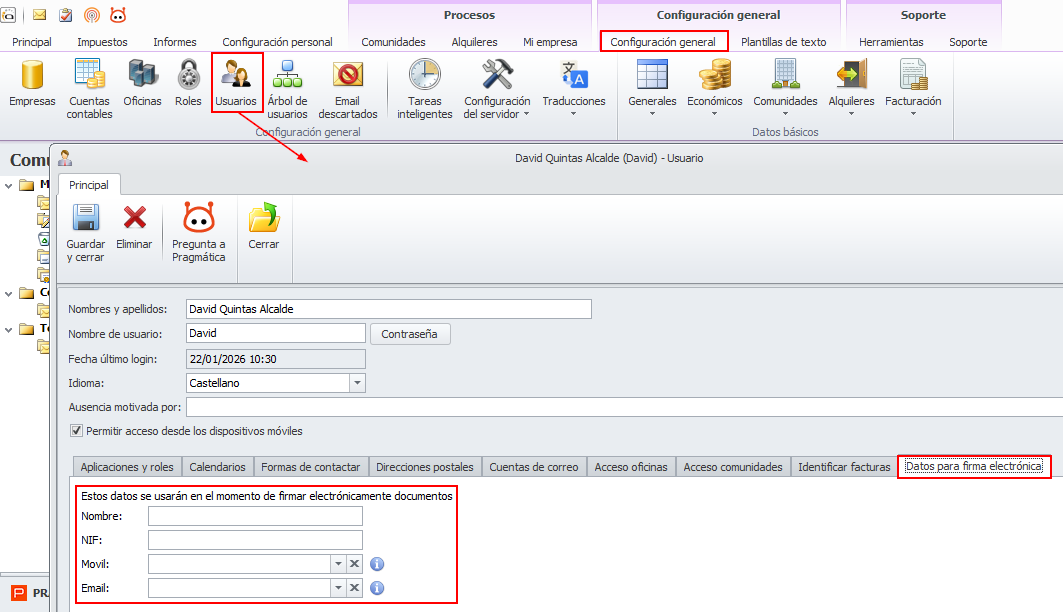This screenshot has width=1063, height=612.
Task: Switch to Plantillas de texto tab
Action: (784, 42)
